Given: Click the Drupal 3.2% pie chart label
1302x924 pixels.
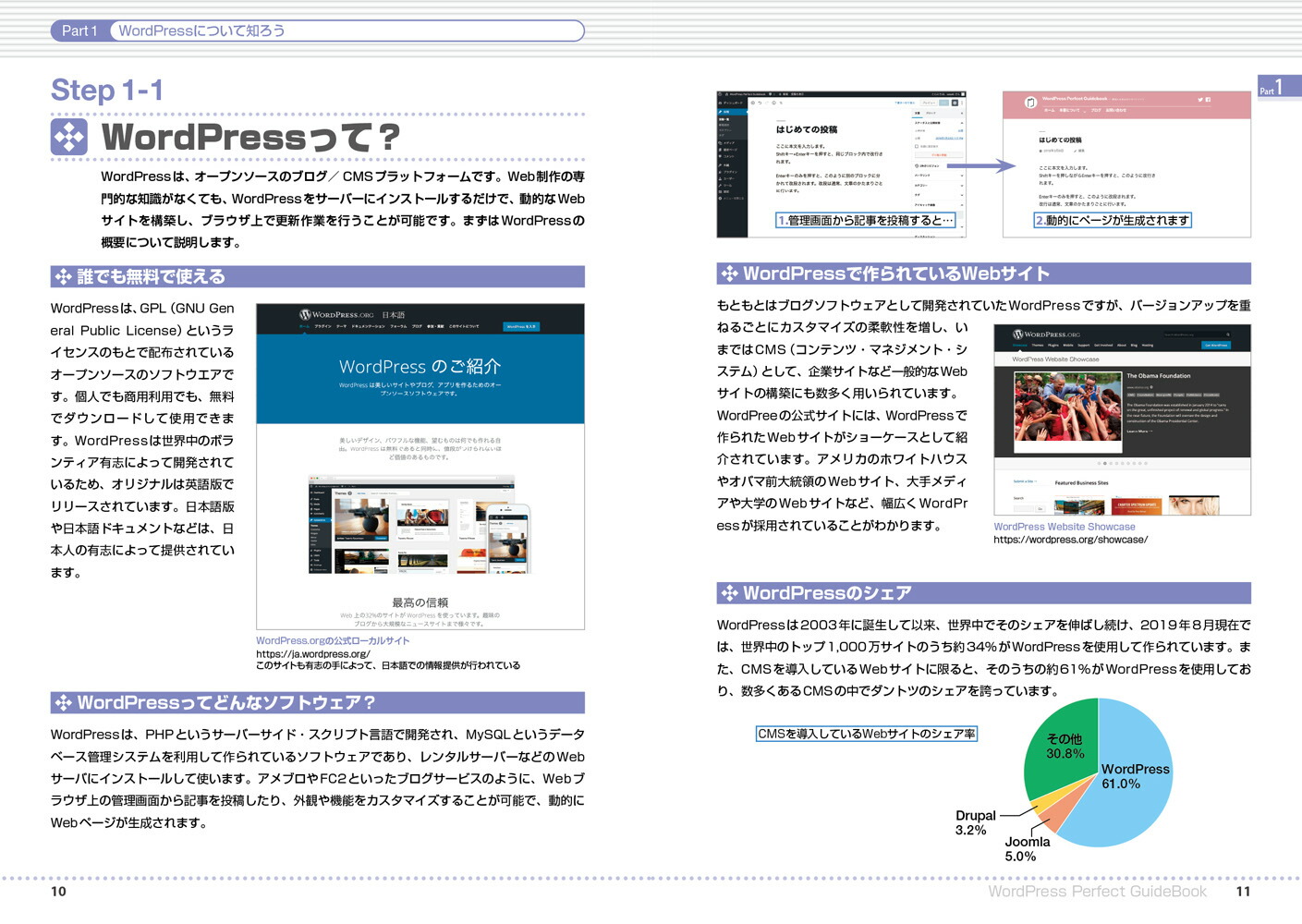Looking at the screenshot, I should click(975, 822).
